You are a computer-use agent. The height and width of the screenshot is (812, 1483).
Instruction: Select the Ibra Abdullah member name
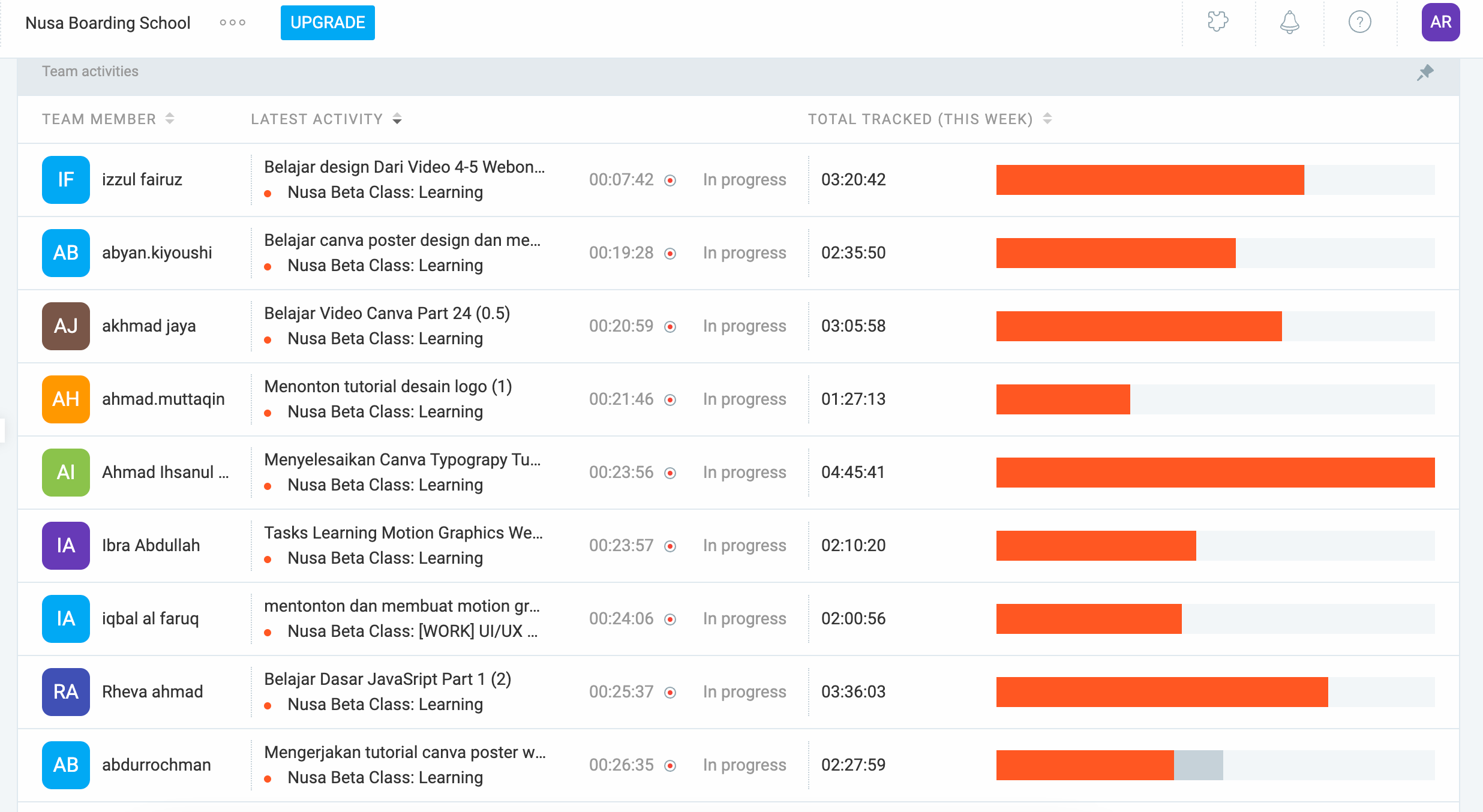click(151, 545)
